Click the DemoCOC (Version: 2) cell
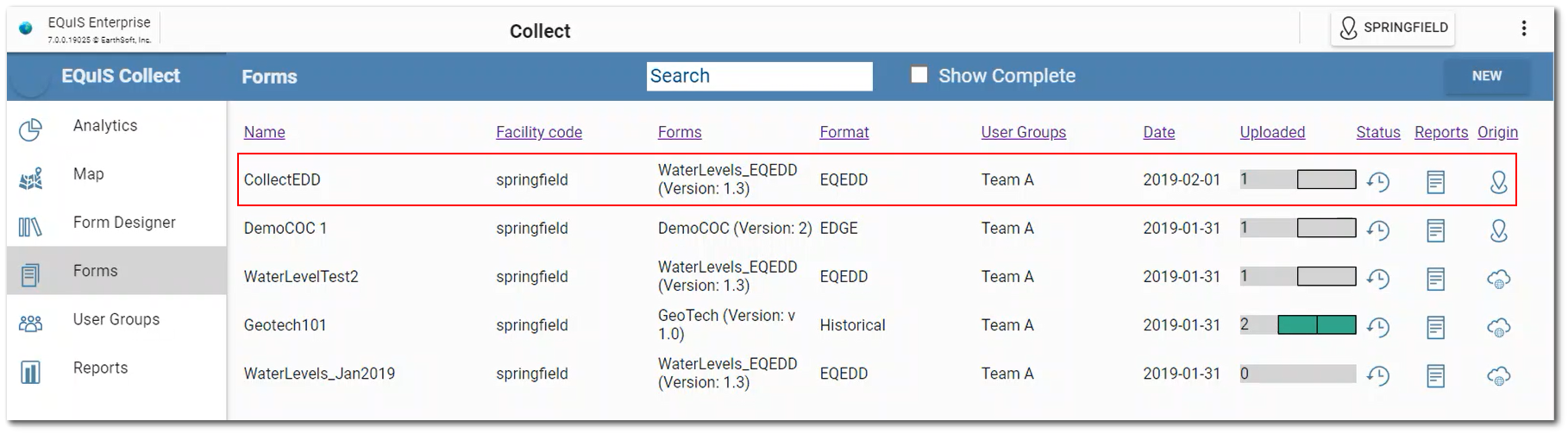The height and width of the screenshot is (434, 1568). click(735, 228)
